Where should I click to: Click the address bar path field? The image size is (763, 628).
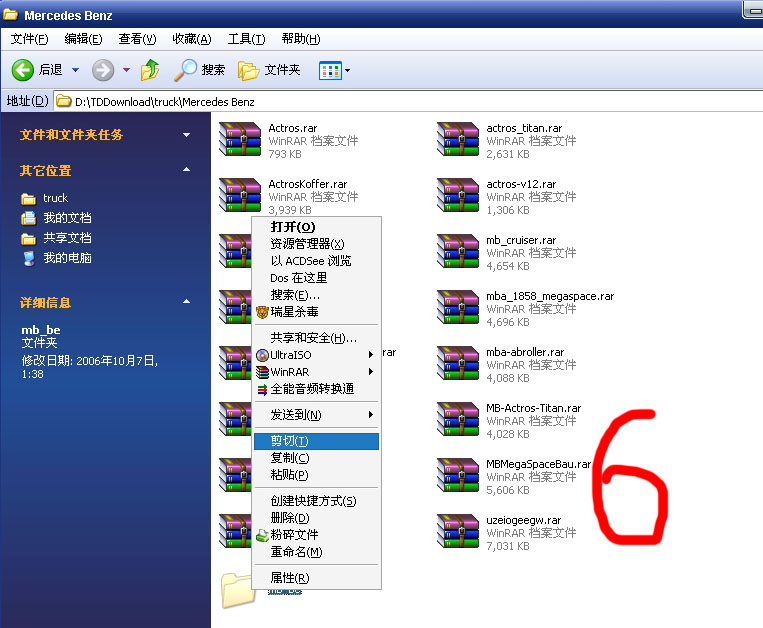click(x=400, y=101)
